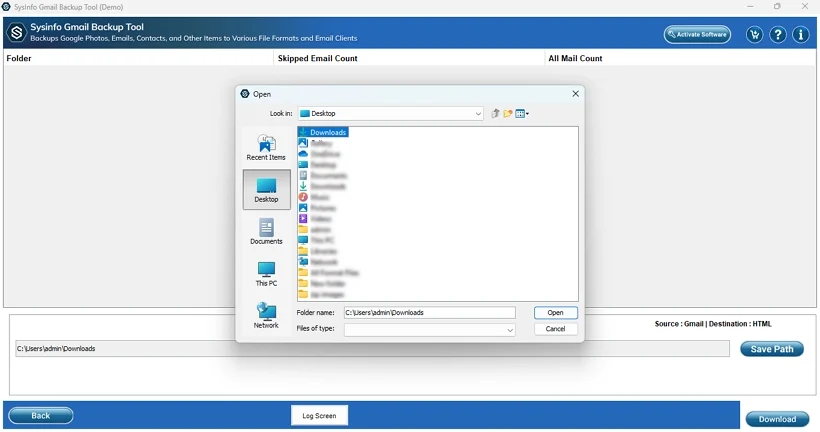The image size is (820, 432).
Task: Click the Folder name input field
Action: [x=429, y=313]
